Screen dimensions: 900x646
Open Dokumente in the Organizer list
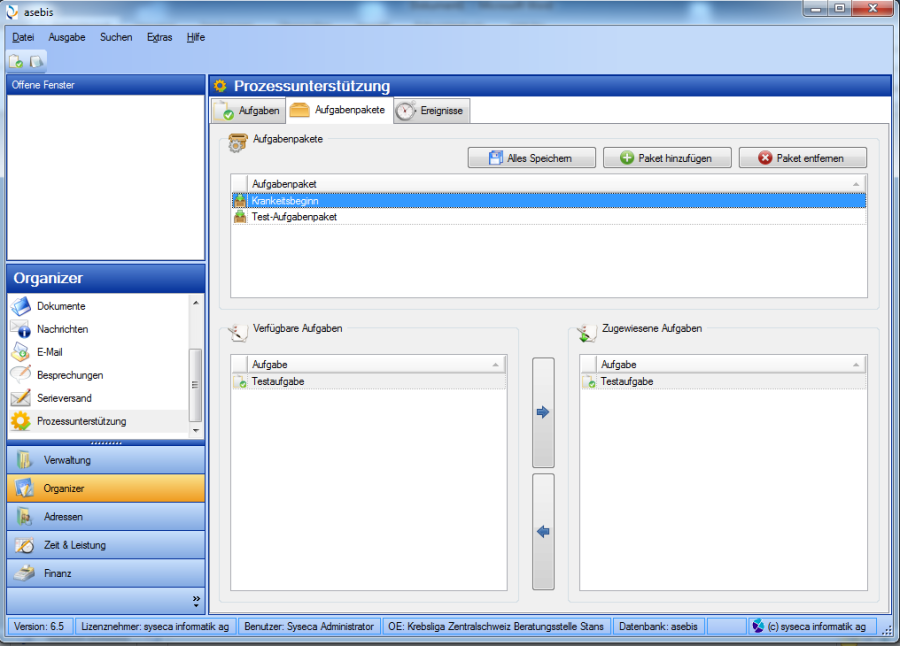(x=98, y=307)
